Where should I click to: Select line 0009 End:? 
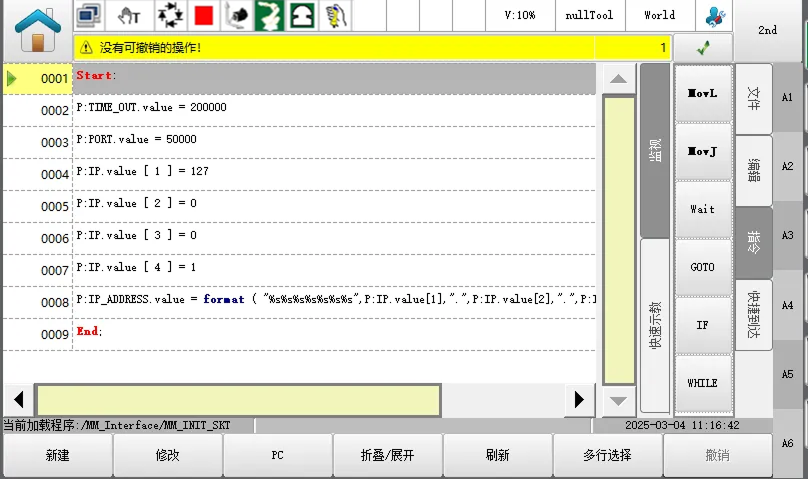299,334
